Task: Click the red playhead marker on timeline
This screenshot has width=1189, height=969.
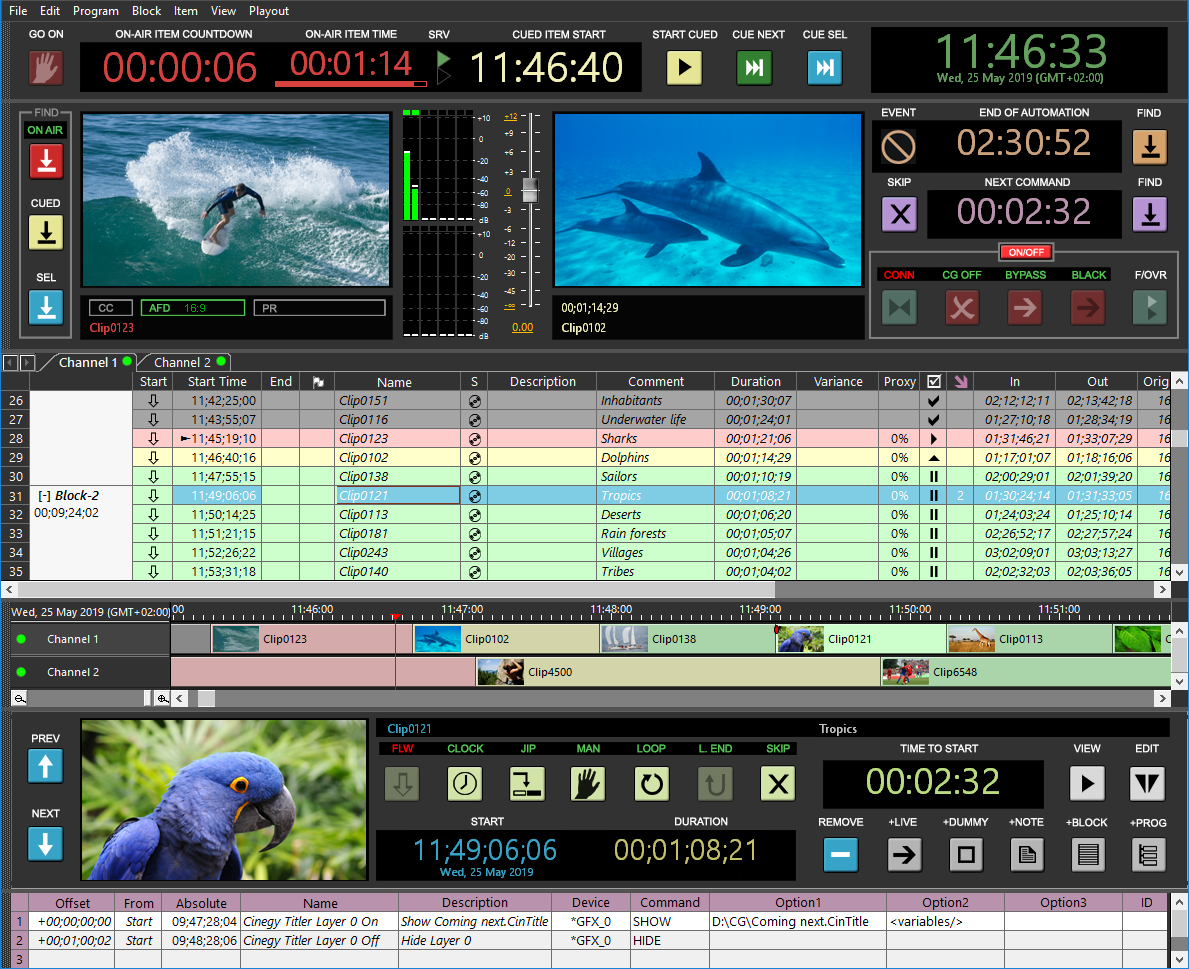Action: pyautogui.click(x=395, y=618)
